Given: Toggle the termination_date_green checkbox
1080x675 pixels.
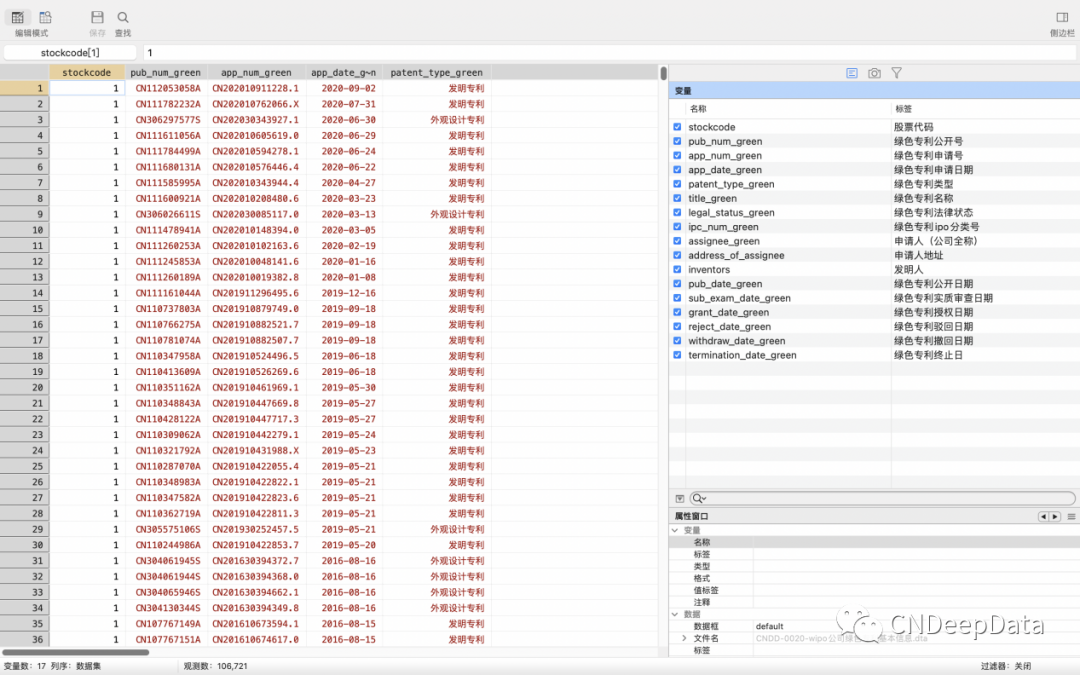Looking at the screenshot, I should click(x=677, y=355).
